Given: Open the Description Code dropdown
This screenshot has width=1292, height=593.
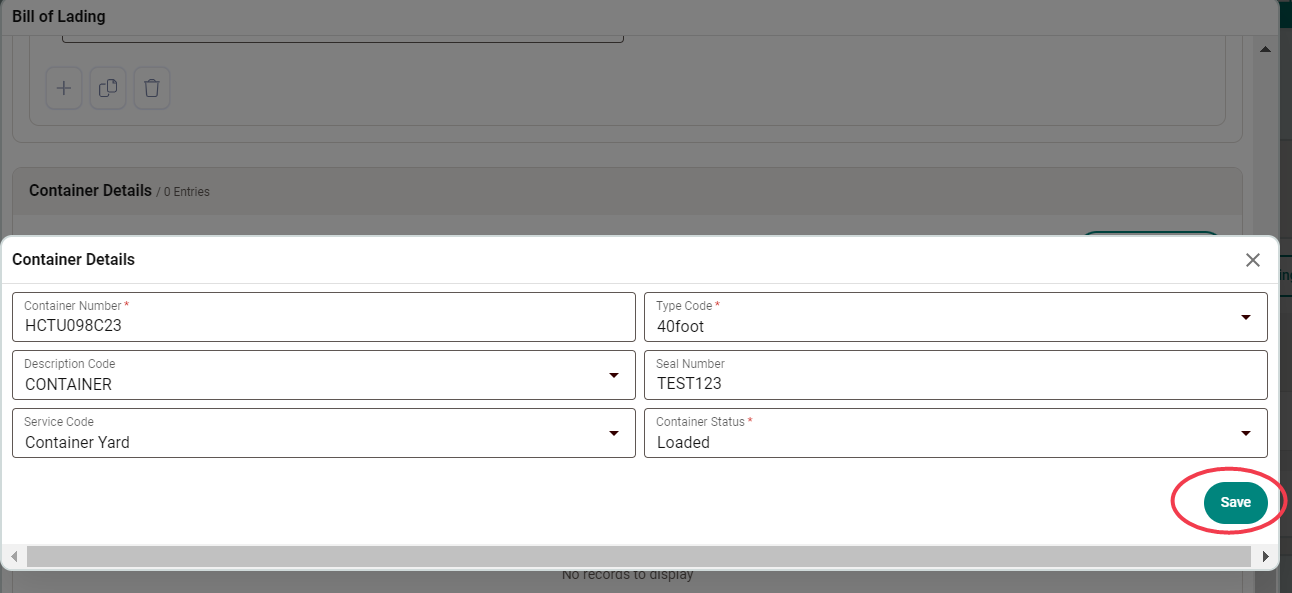Looking at the screenshot, I should (614, 374).
